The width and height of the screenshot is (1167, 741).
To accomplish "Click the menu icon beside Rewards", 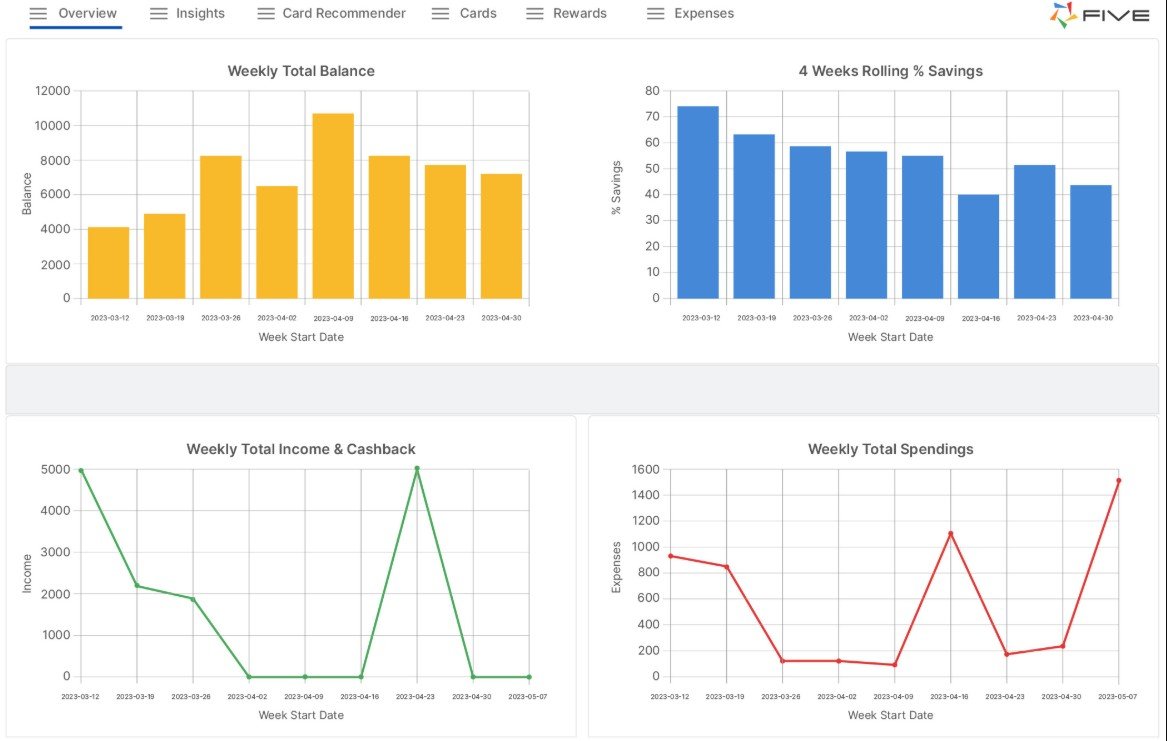I will (535, 14).
